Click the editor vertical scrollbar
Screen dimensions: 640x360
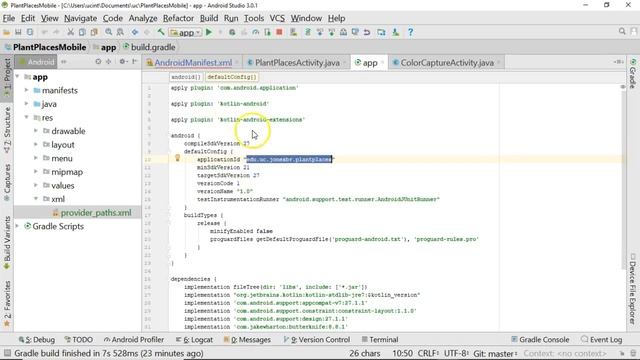tap(623, 180)
